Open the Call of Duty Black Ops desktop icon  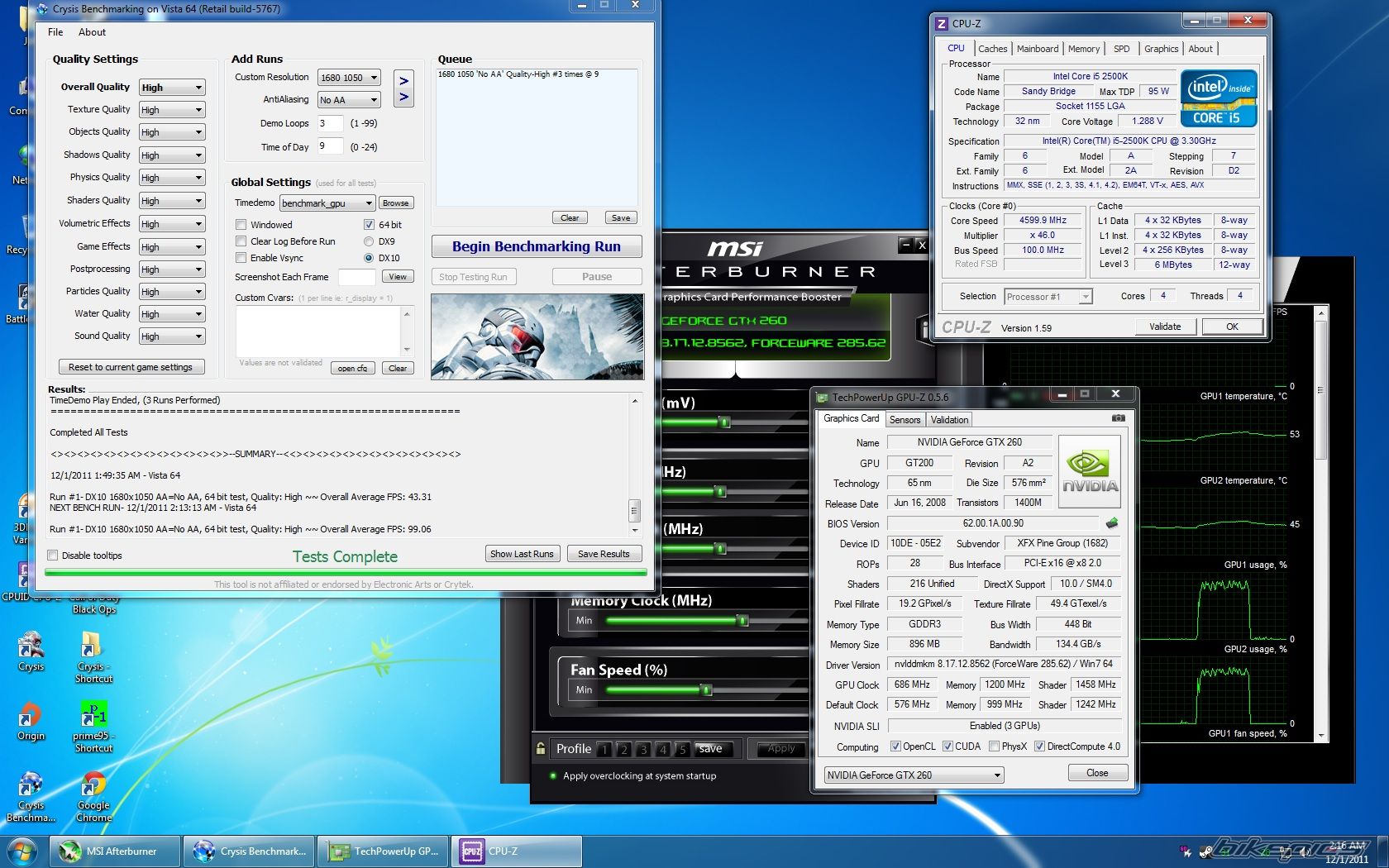tap(93, 603)
